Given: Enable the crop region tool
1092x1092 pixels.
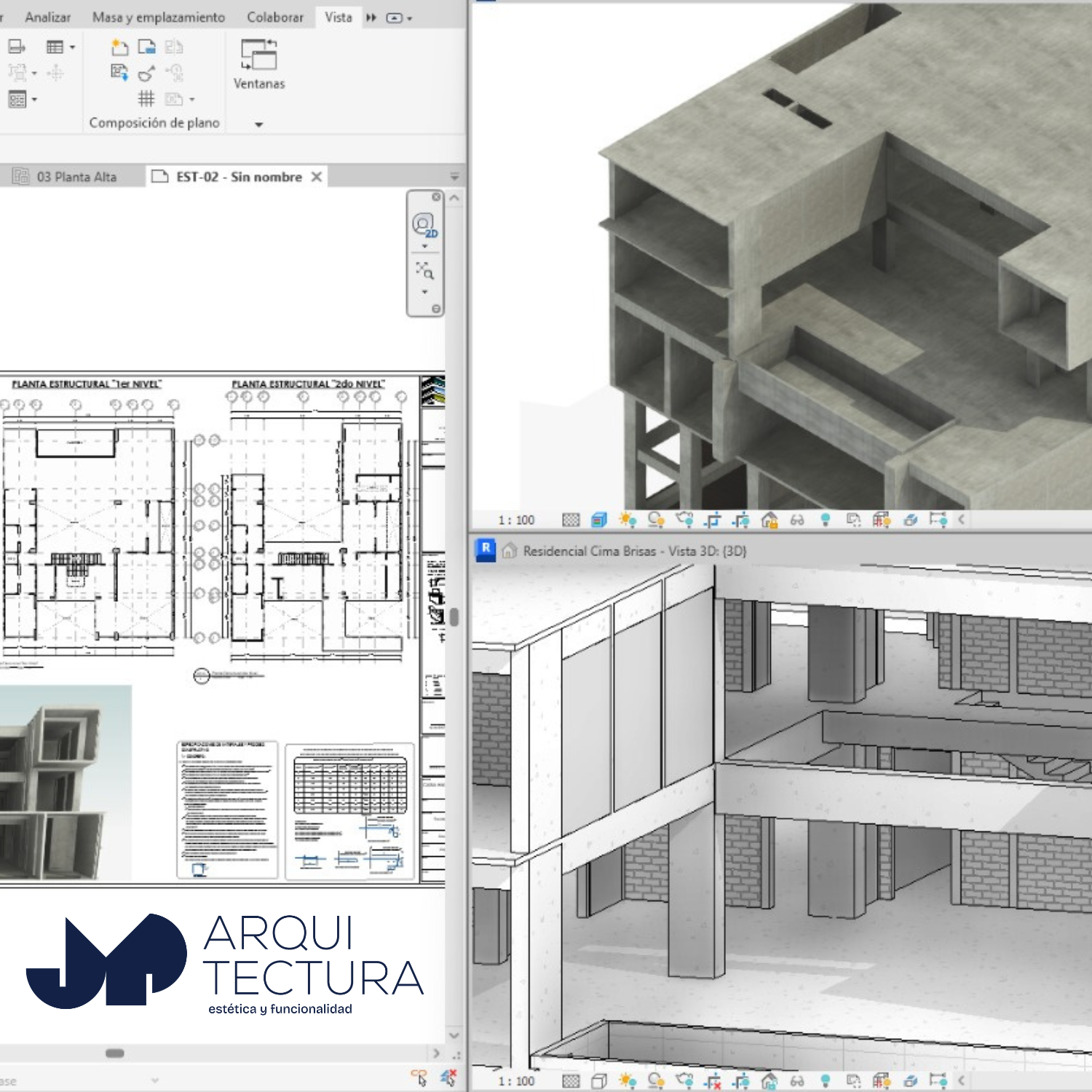Looking at the screenshot, I should pos(712,521).
